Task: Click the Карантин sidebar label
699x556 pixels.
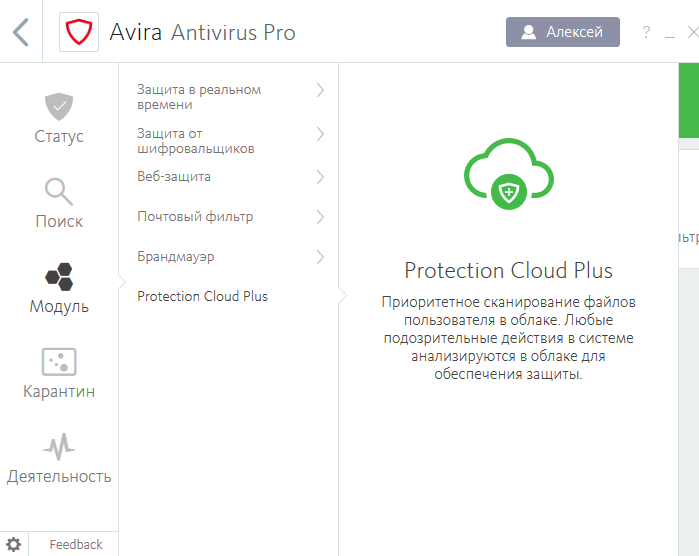Action: click(x=59, y=391)
